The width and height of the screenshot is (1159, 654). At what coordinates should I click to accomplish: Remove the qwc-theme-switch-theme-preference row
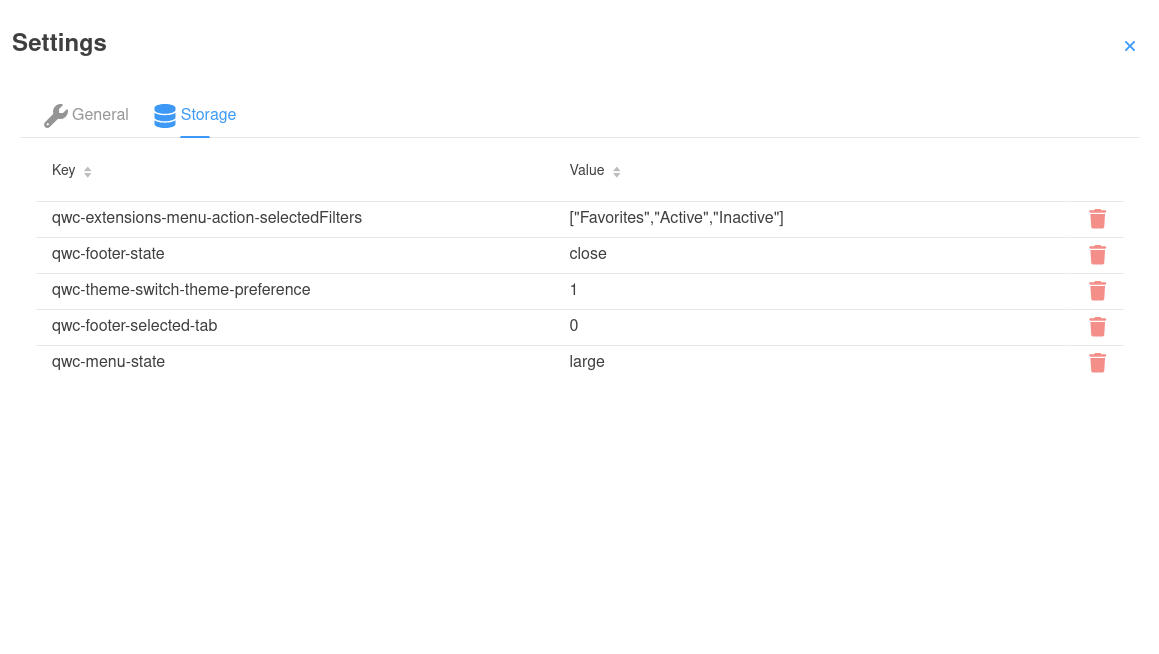[1097, 291]
